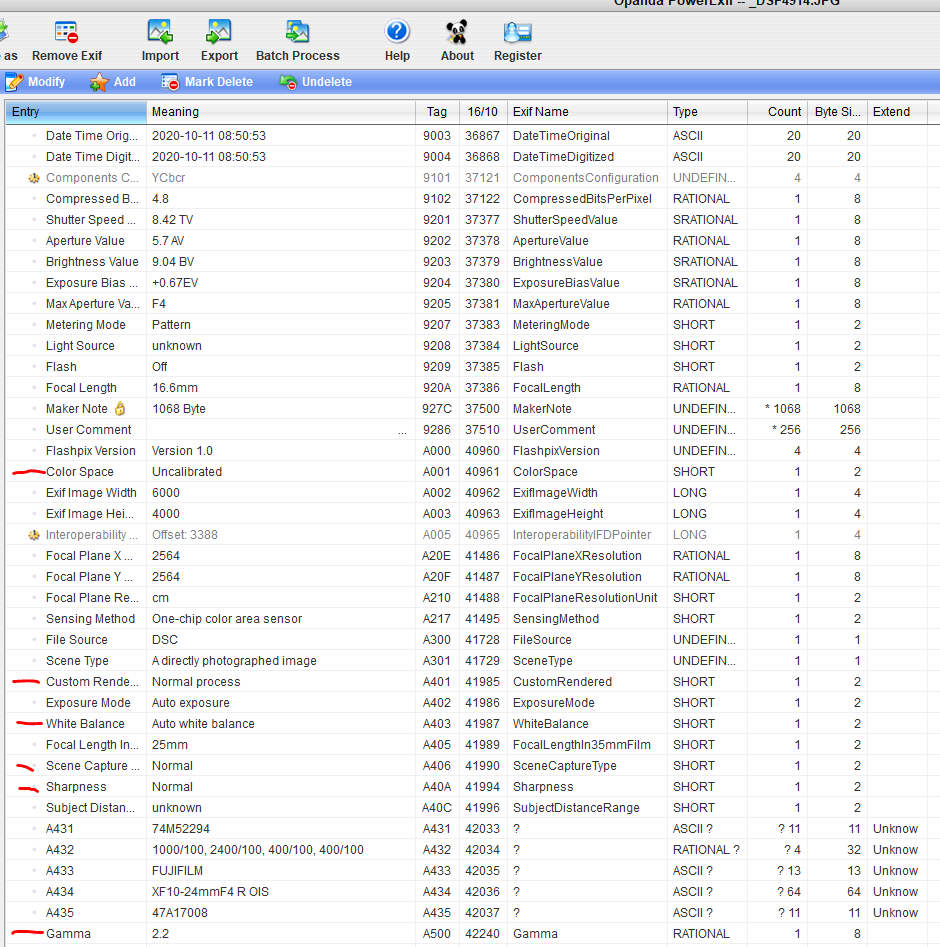The width and height of the screenshot is (940, 947).
Task: Select the A435 entry
Action: [x=60, y=913]
